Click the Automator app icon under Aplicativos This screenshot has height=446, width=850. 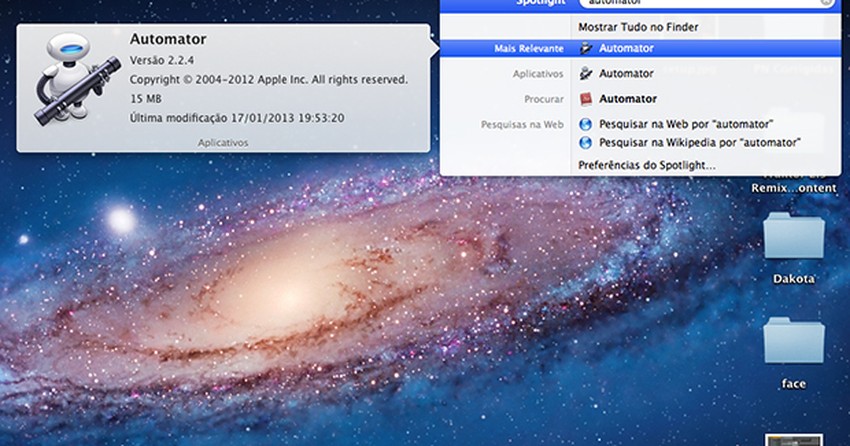pos(585,73)
